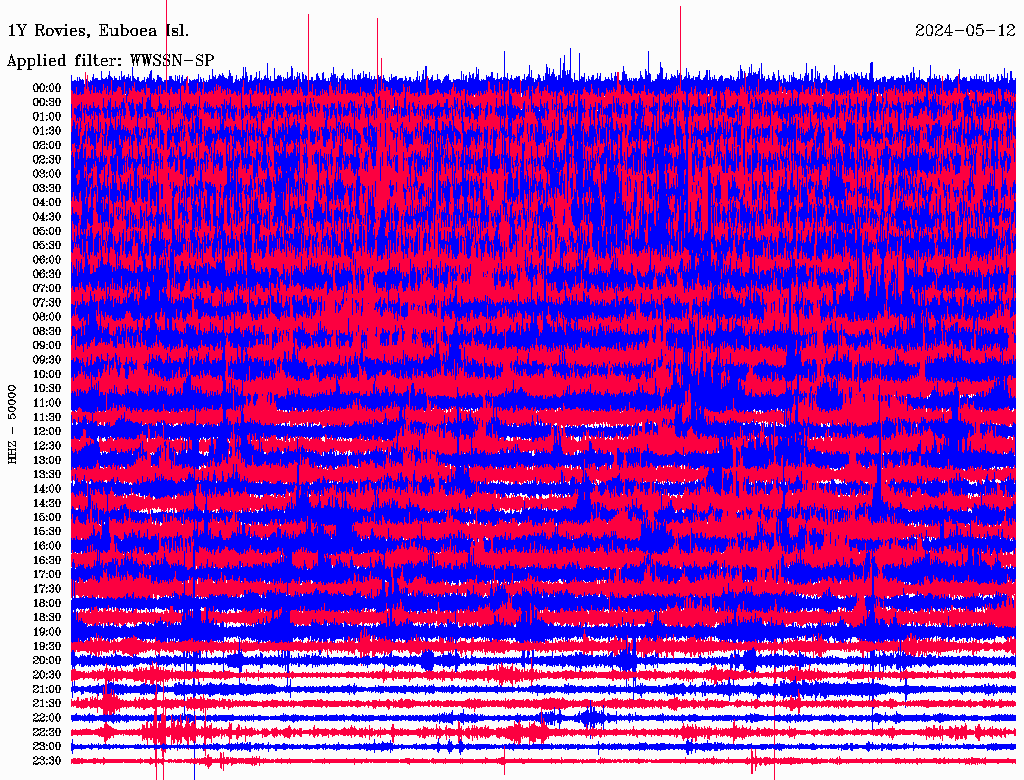Select the 03:30 time label

47,188
